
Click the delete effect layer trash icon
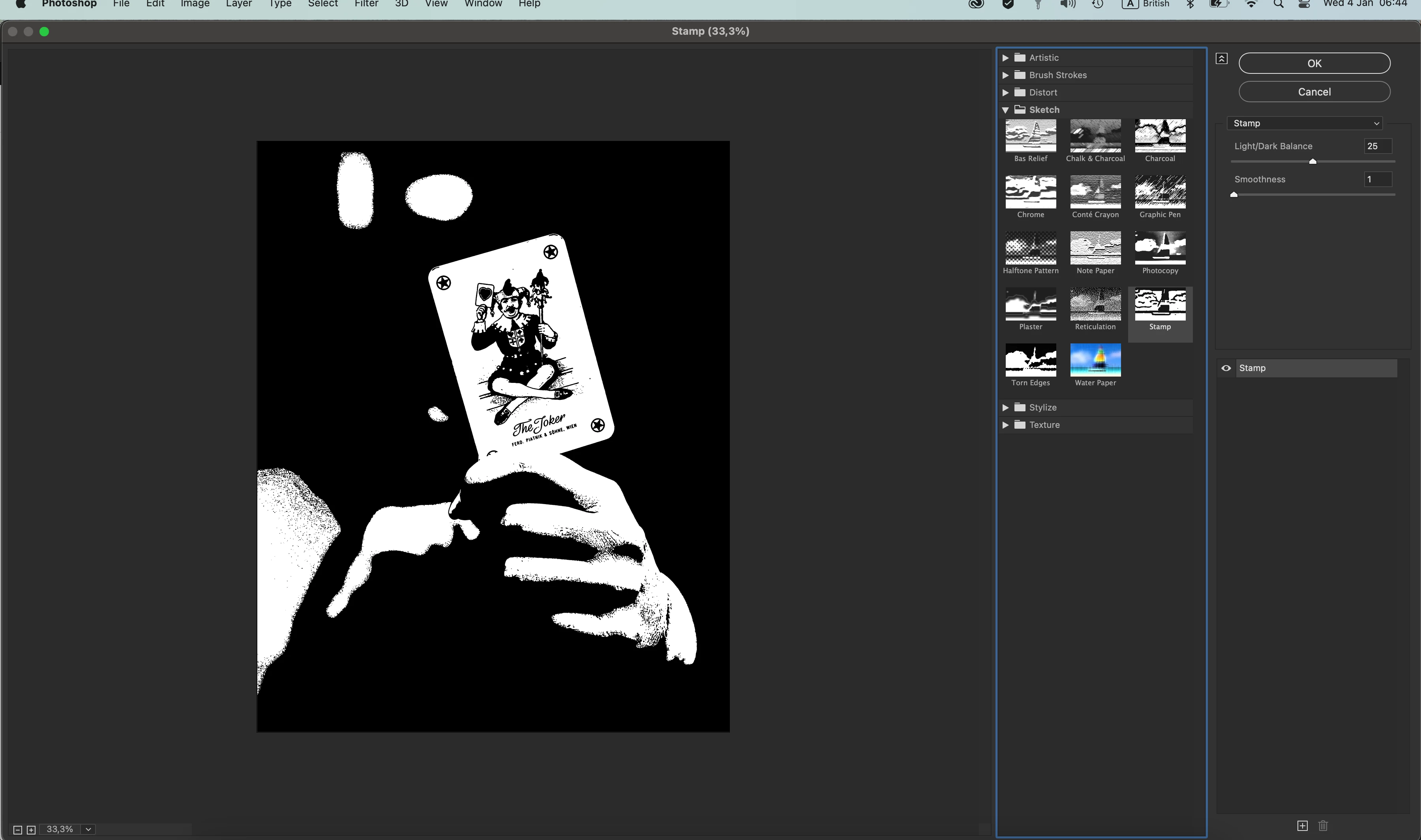[x=1323, y=826]
